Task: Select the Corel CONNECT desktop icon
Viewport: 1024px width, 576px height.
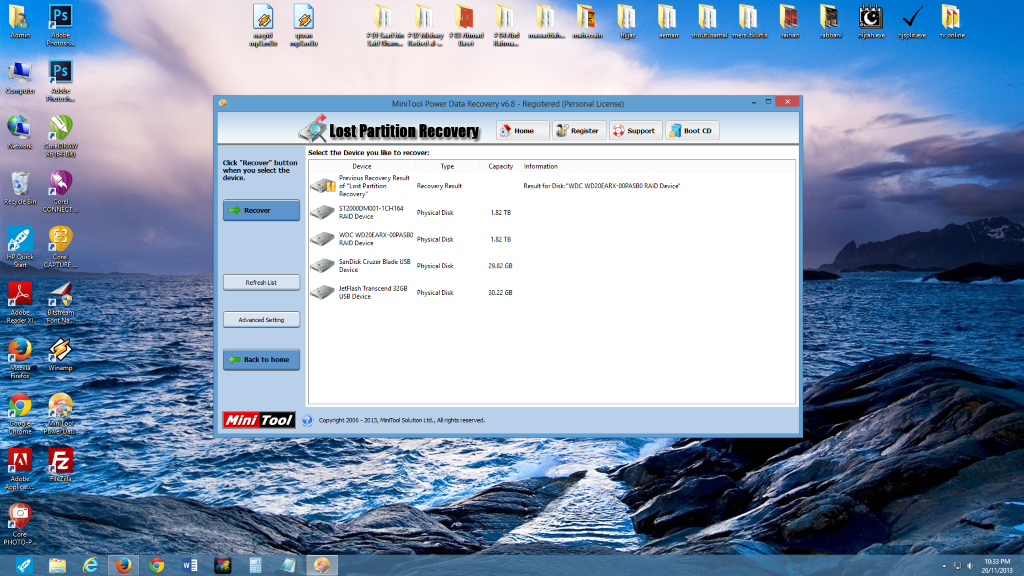Action: click(x=60, y=192)
